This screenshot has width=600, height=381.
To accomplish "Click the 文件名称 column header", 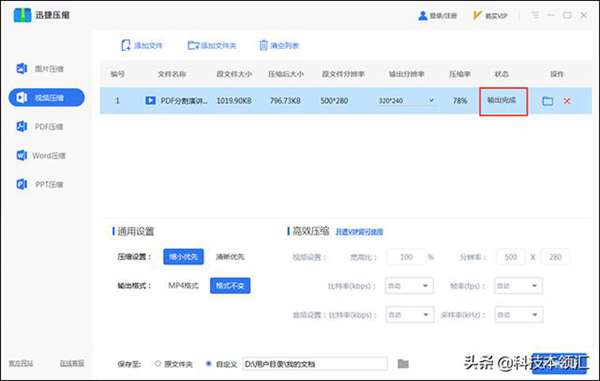I will tap(172, 74).
